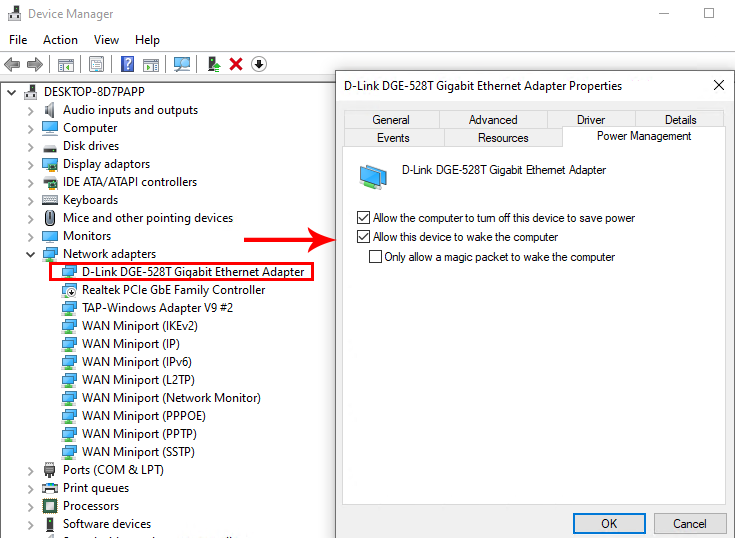Click the Update driver toolbar icon

(x=214, y=64)
